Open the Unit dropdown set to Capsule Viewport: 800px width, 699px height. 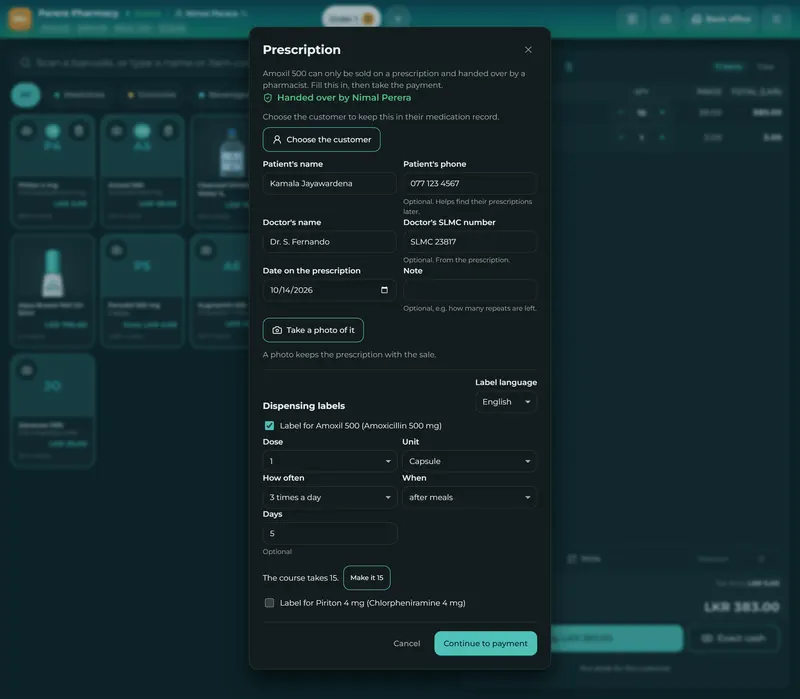point(469,461)
